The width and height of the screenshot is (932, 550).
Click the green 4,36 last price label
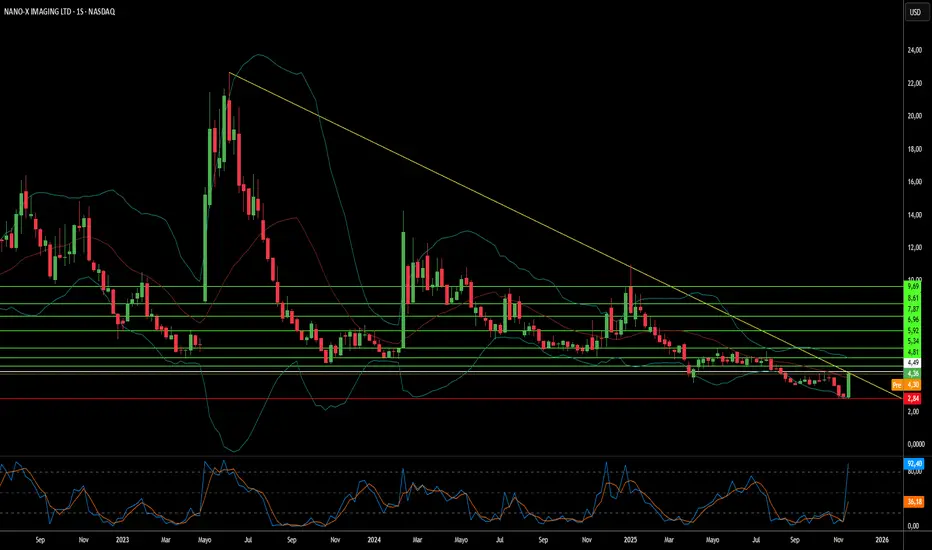point(912,373)
